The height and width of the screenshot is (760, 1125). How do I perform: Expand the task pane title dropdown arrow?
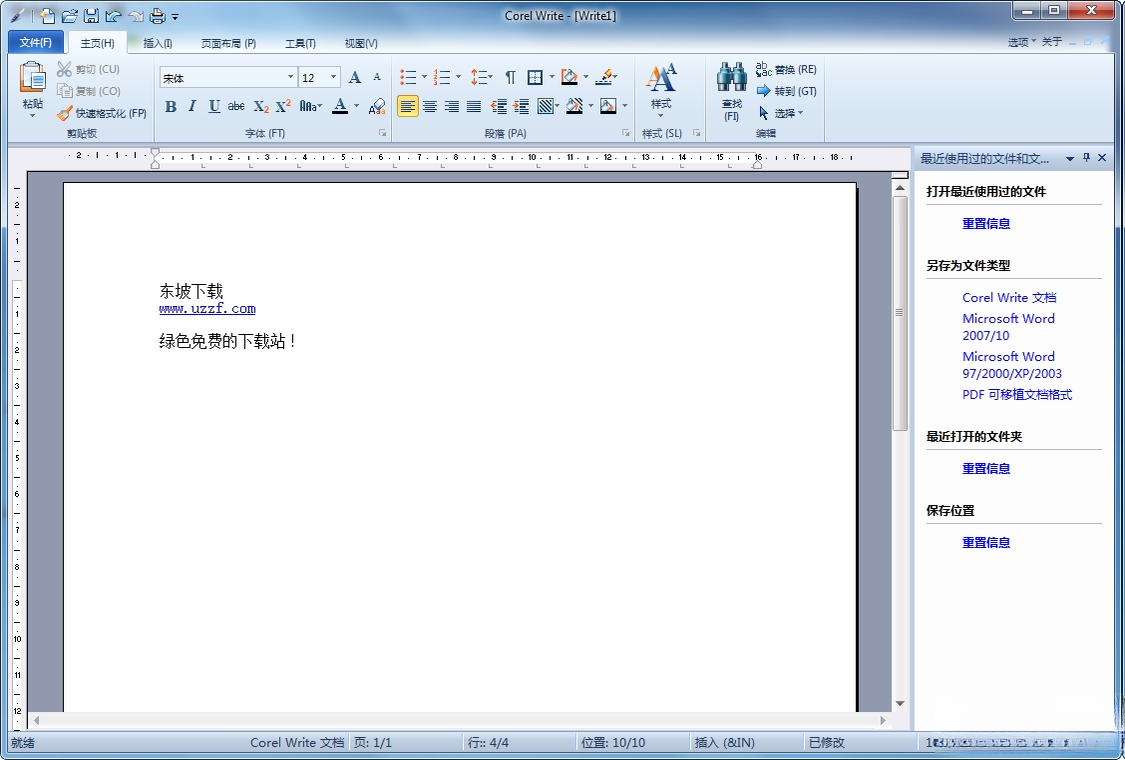pyautogui.click(x=1070, y=159)
